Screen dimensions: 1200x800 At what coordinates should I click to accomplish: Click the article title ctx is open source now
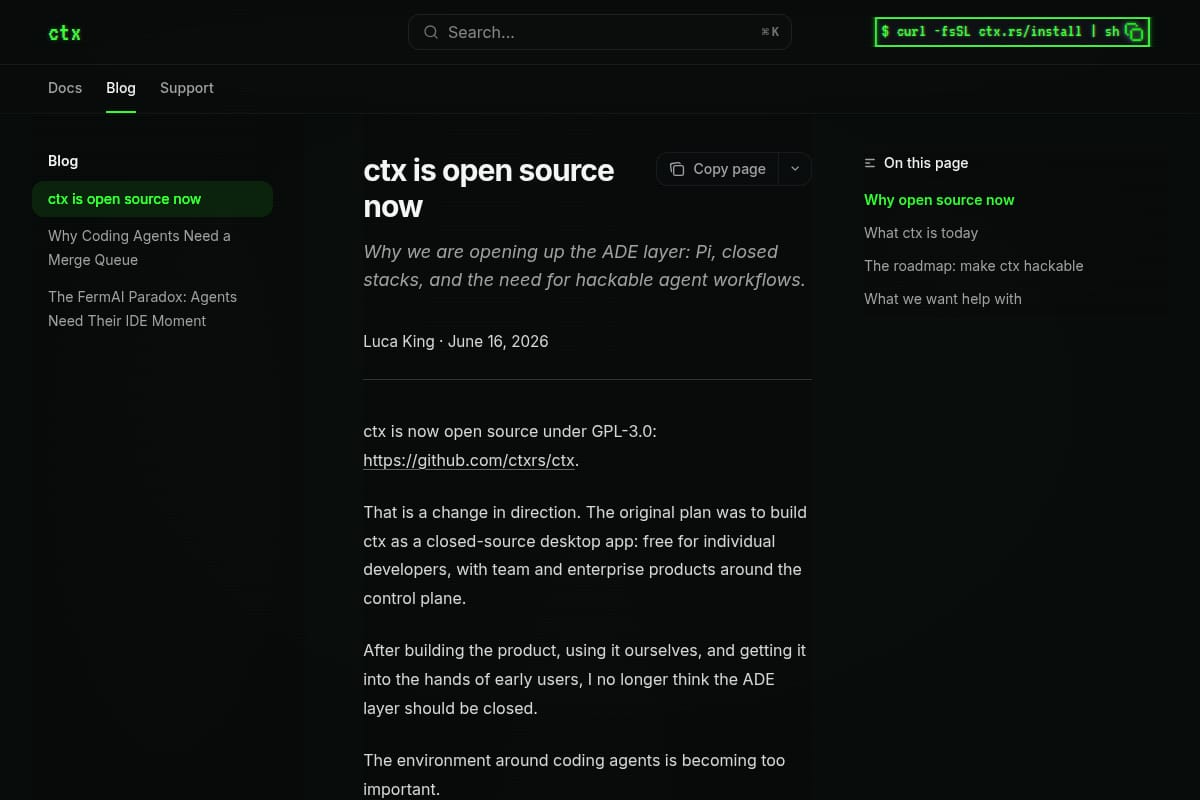489,188
